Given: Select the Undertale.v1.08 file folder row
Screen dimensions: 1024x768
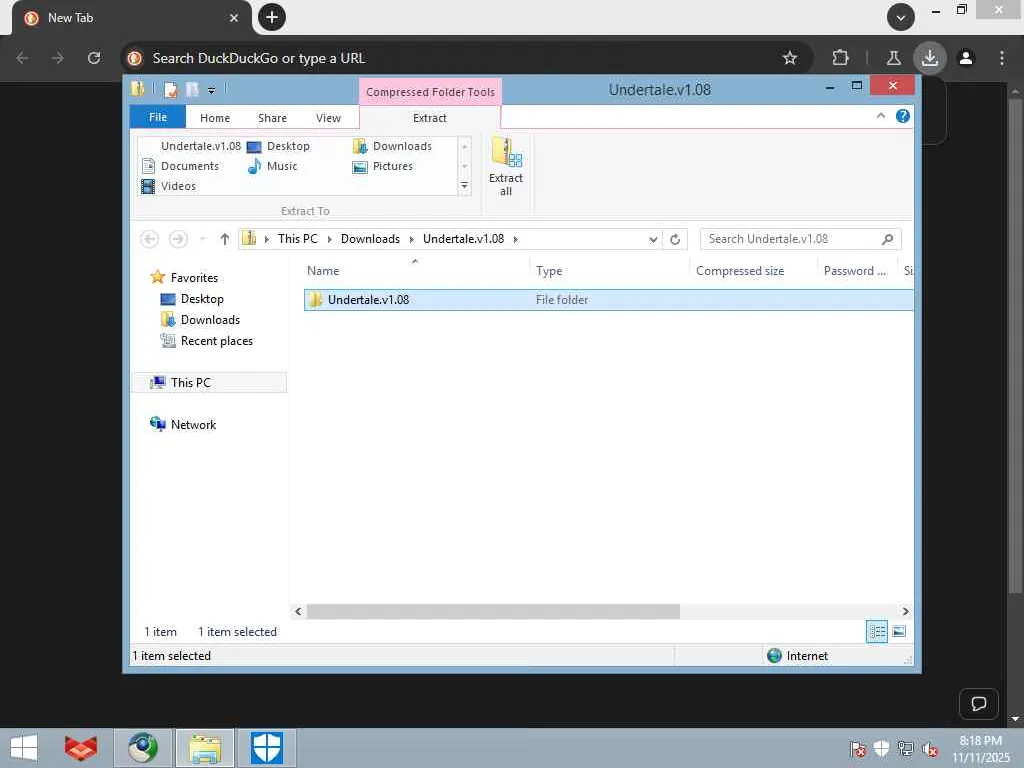Looking at the screenshot, I should point(608,300).
